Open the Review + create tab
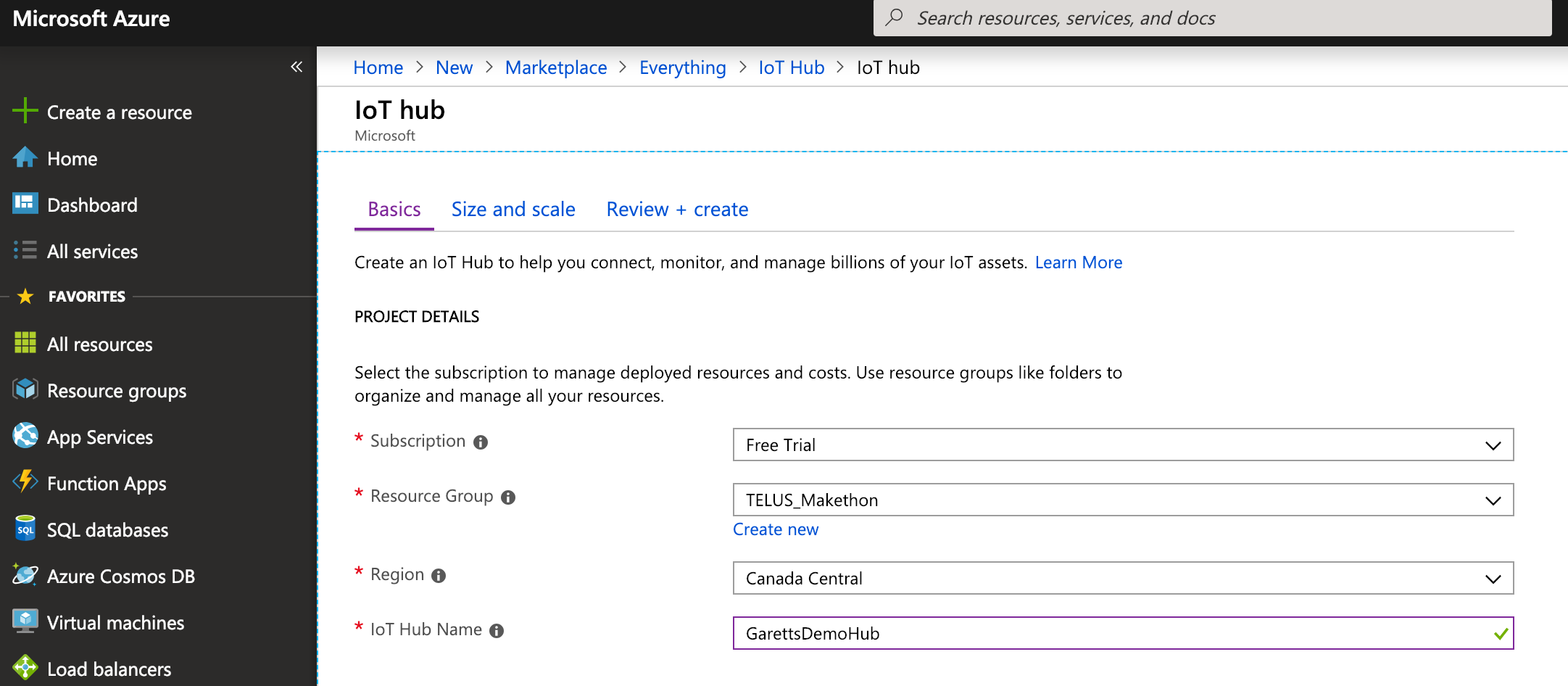The height and width of the screenshot is (686, 1568). coord(677,210)
